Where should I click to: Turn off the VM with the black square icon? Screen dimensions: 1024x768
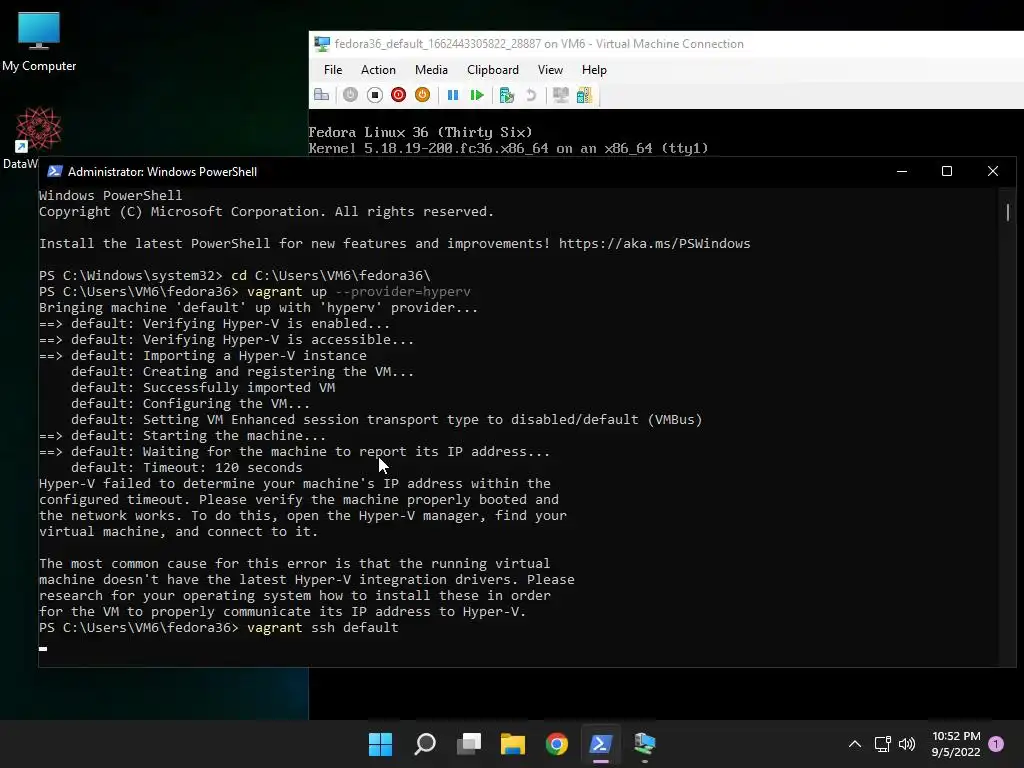pos(374,95)
